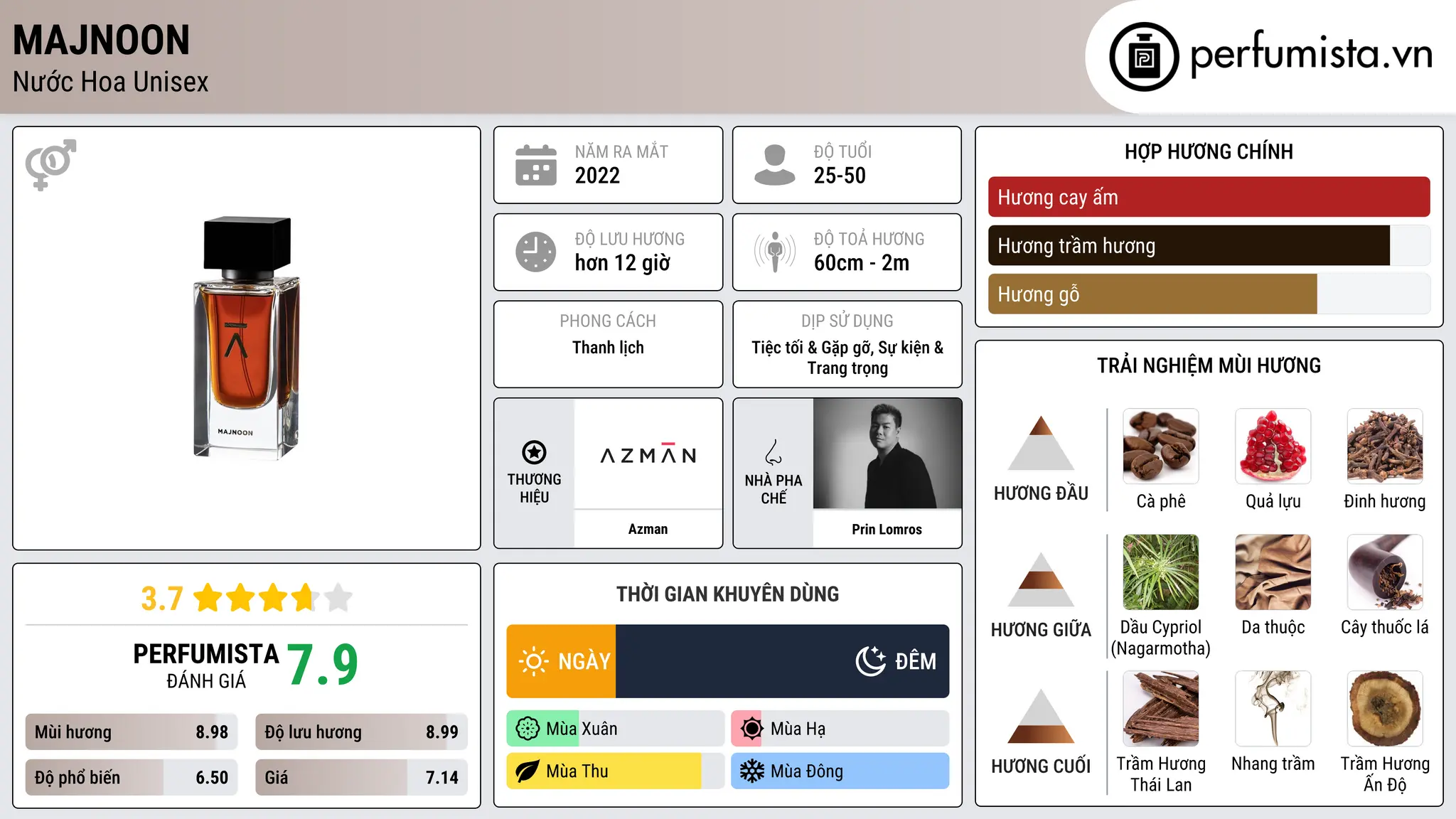Image resolution: width=1456 pixels, height=819 pixels.
Task: Click the Hợp hương chính heading
Action: 1209,151
